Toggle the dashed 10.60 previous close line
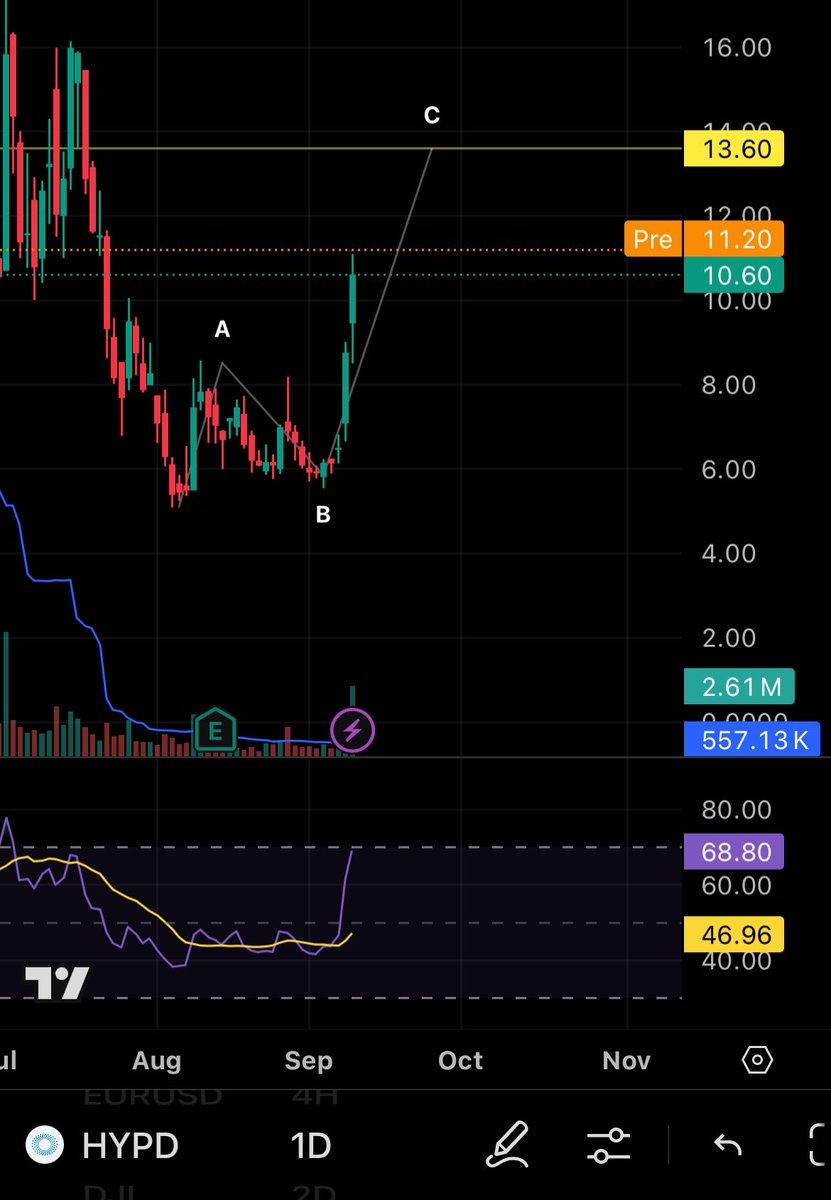 pyautogui.click(x=734, y=275)
